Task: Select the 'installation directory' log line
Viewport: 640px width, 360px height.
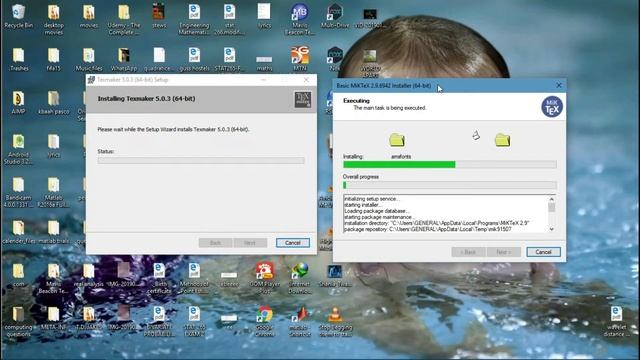Action: 437,223
